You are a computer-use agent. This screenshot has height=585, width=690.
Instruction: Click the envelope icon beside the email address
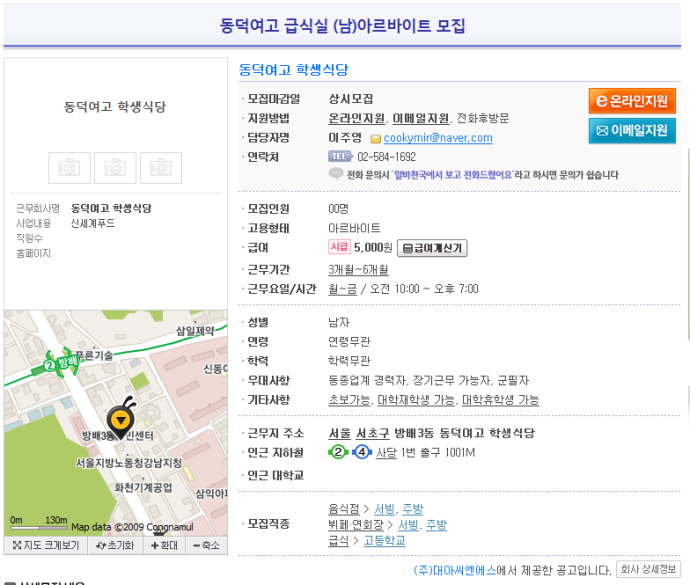pos(375,139)
